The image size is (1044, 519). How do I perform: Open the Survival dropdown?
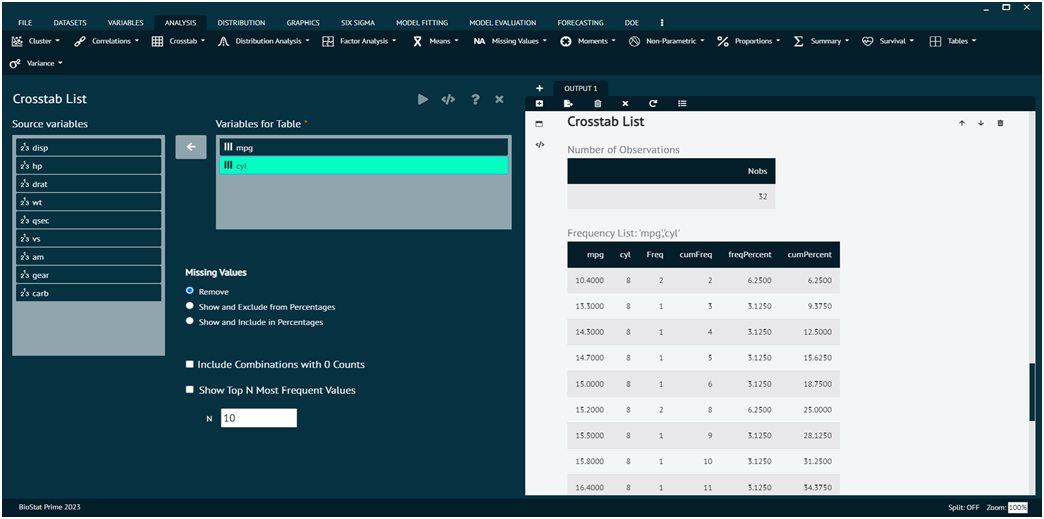888,41
